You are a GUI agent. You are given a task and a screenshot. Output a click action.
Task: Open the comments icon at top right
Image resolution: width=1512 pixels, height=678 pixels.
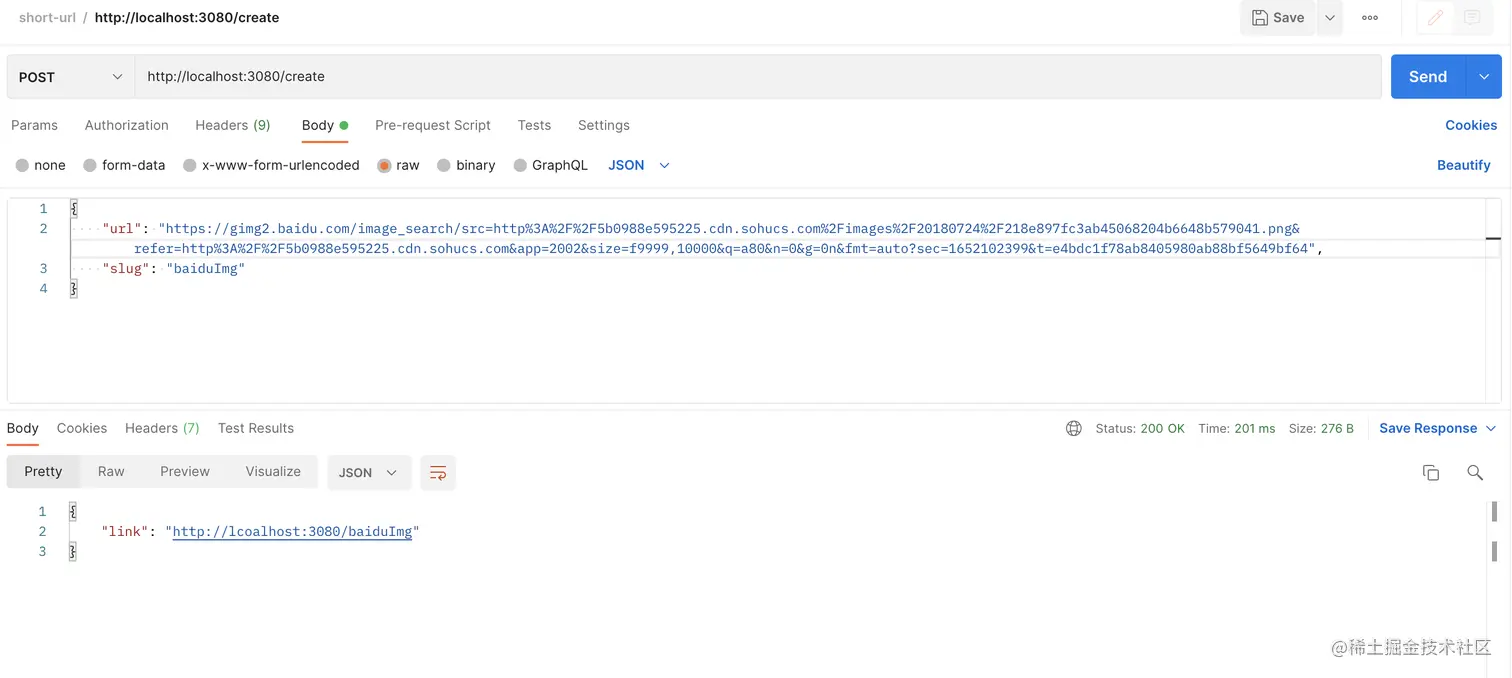pyautogui.click(x=1472, y=18)
